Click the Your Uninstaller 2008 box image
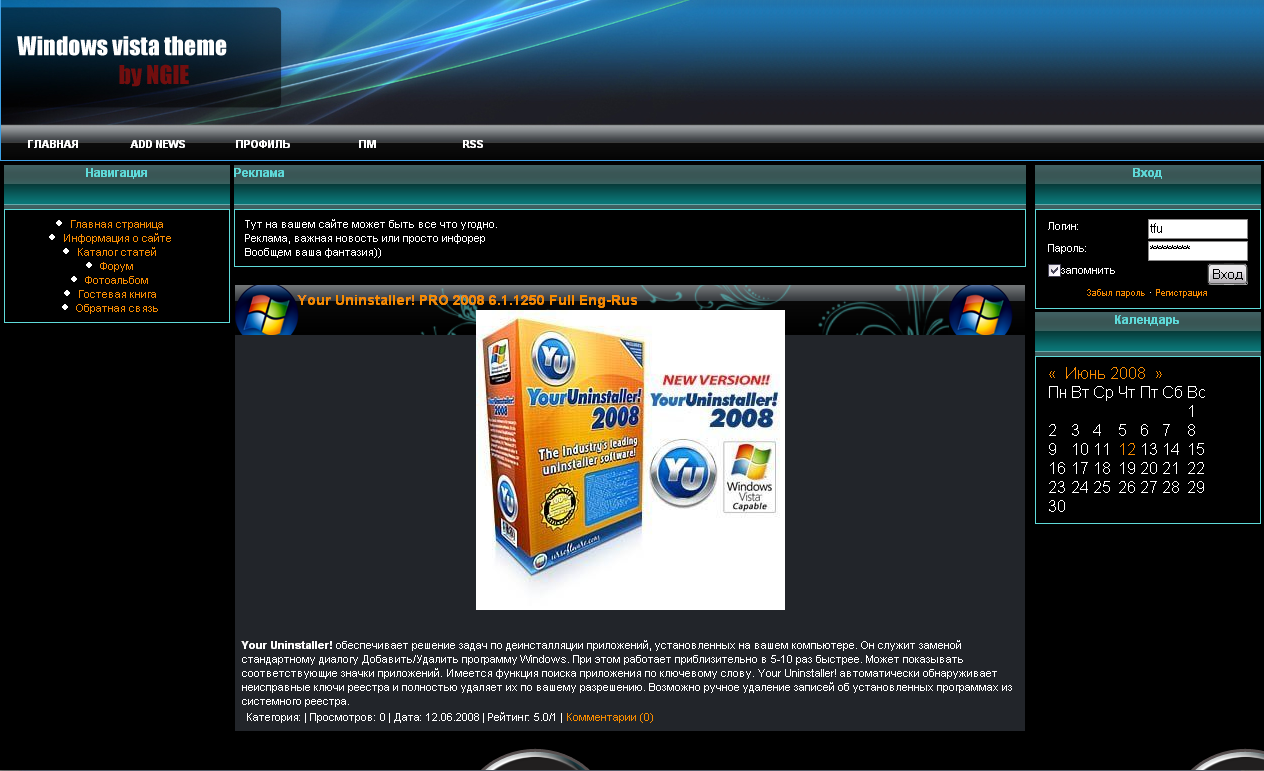The height and width of the screenshot is (771, 1264). (630, 460)
